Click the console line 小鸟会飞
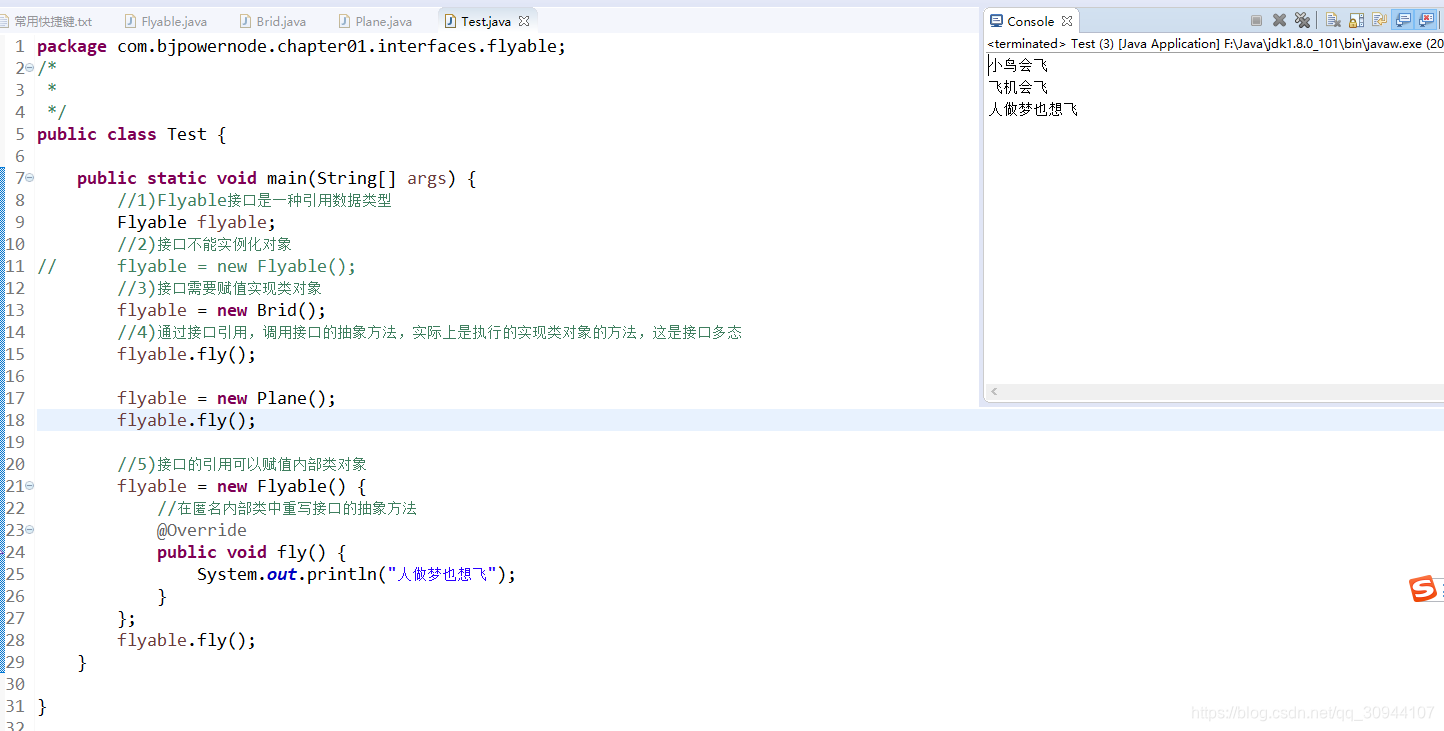The width and height of the screenshot is (1444, 731). click(1018, 65)
